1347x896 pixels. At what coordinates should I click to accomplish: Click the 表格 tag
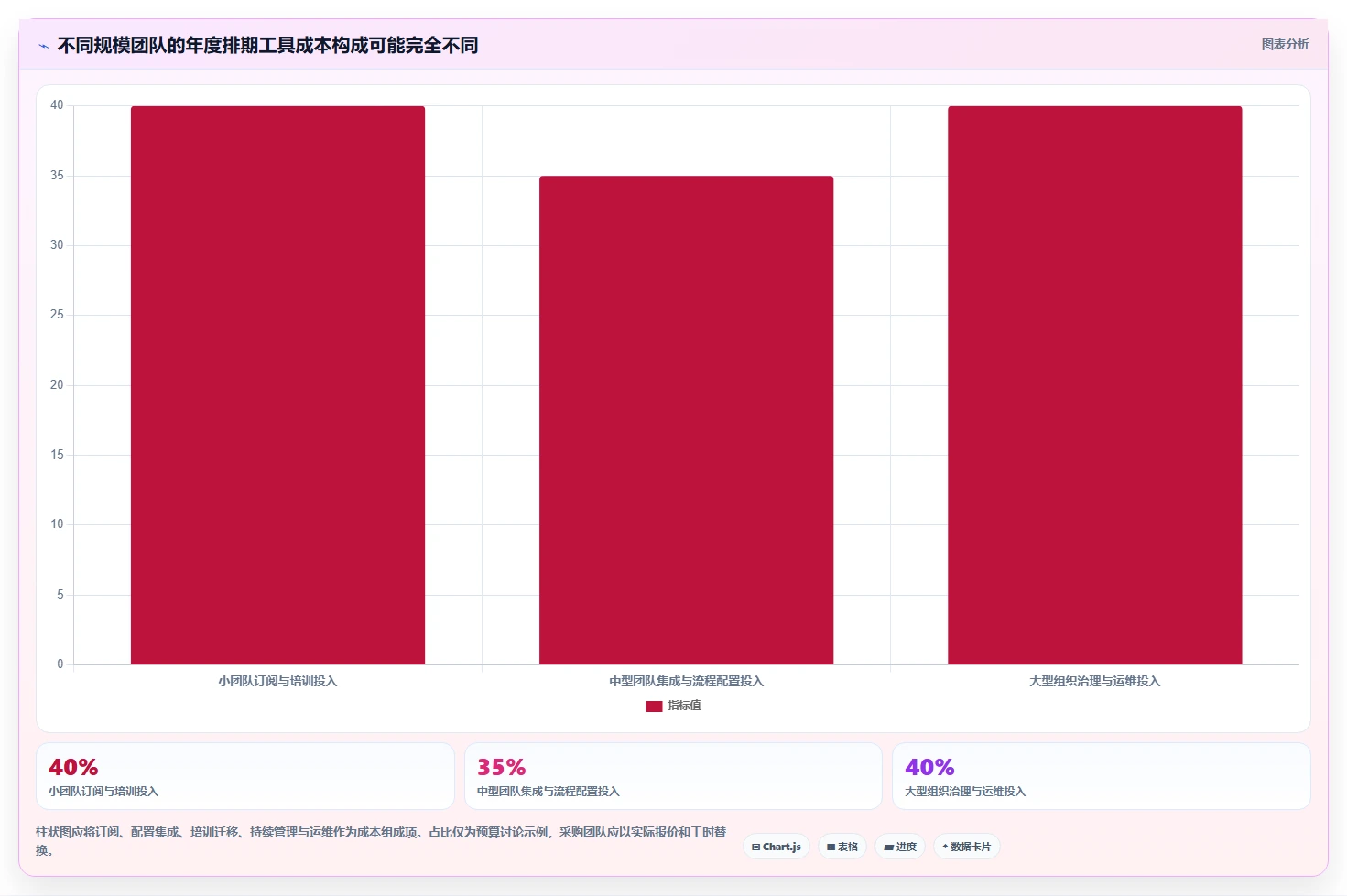842,847
